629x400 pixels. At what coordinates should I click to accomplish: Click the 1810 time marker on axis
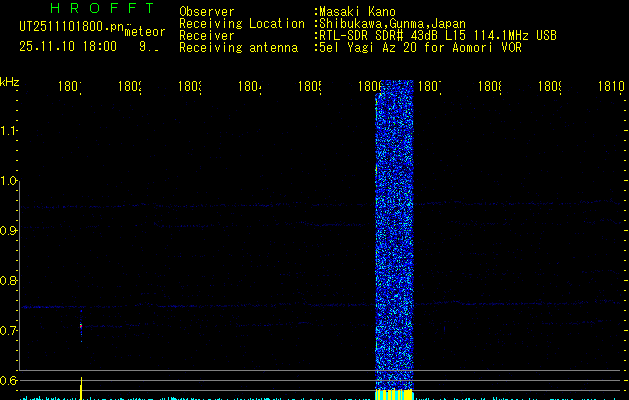[611, 88]
